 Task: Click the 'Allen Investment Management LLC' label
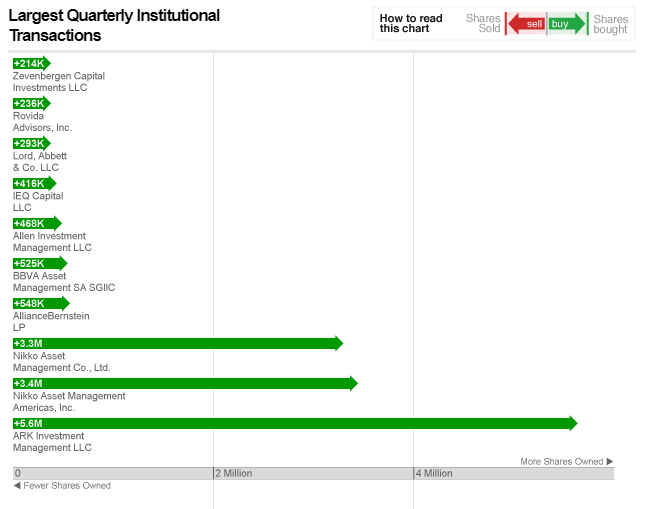[x=52, y=242]
